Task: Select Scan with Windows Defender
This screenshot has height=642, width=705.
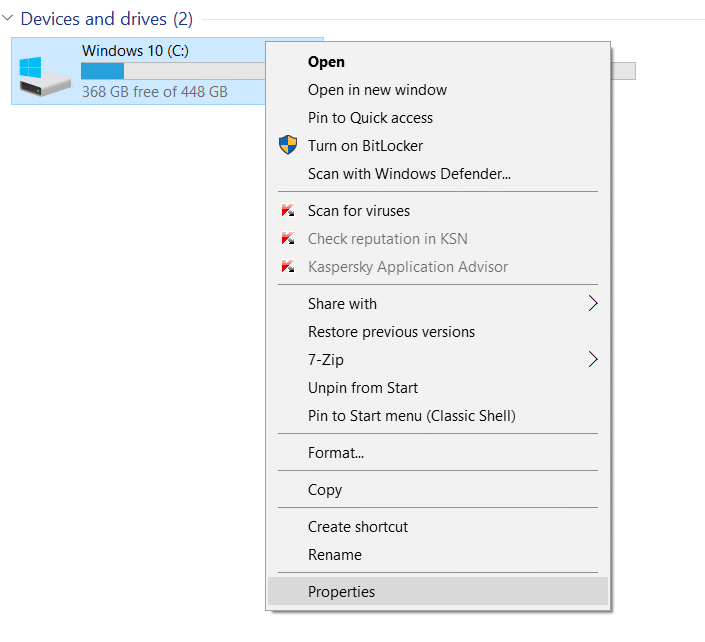Action: point(437,173)
